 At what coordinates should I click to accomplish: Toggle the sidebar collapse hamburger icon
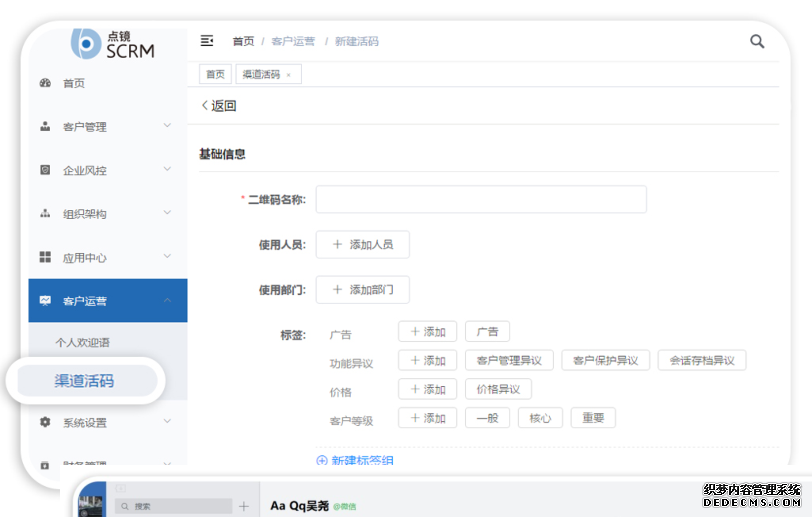pyautogui.click(x=207, y=41)
